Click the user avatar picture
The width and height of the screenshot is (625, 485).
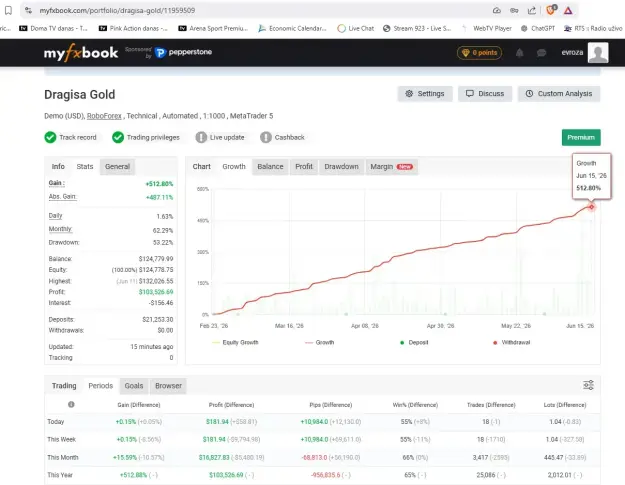pyautogui.click(x=598, y=53)
